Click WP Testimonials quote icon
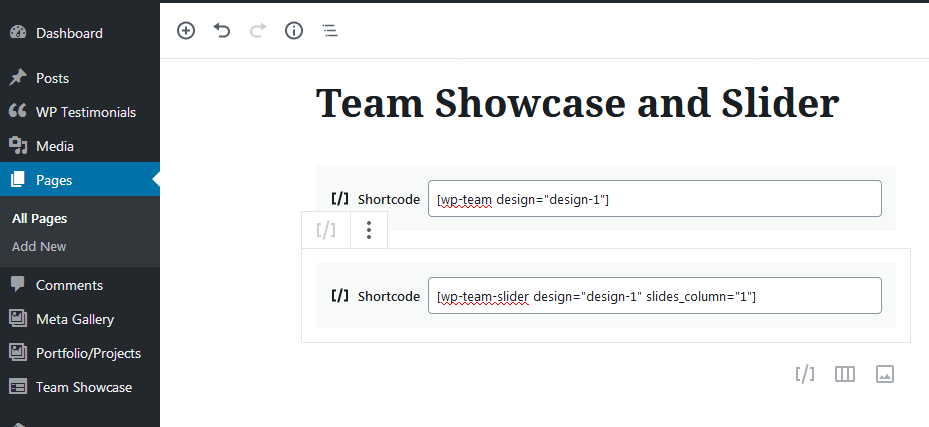Screen dimensions: 929x427 pyautogui.click(x=18, y=111)
